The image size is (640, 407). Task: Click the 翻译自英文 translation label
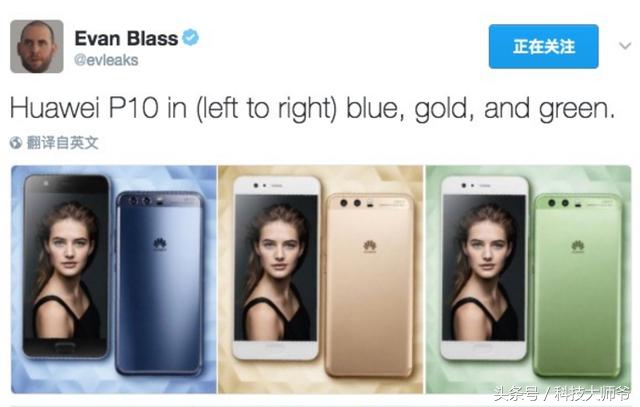(62, 142)
